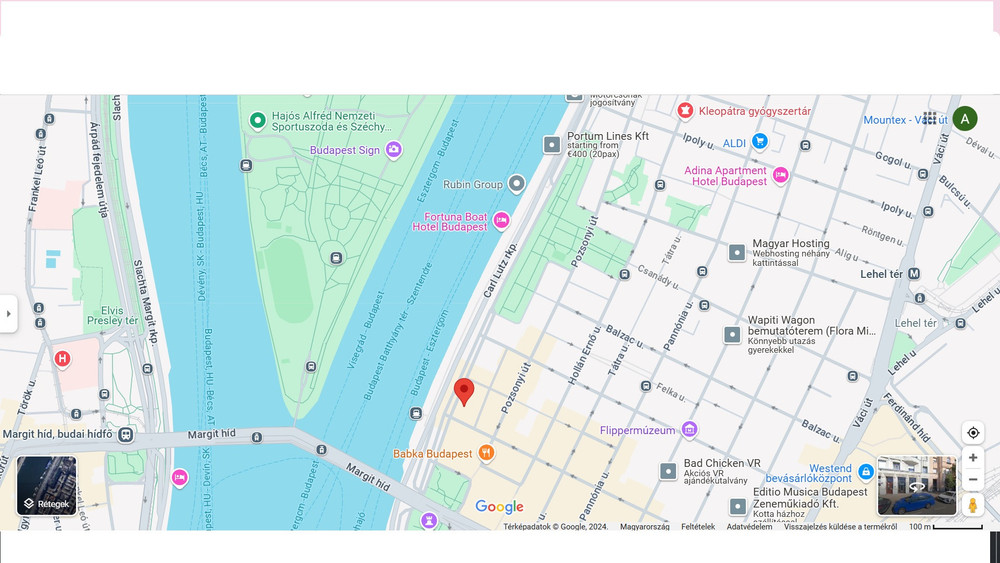Open the Editio Musica Budapest marker
1000x563 pixels.
click(x=737, y=507)
